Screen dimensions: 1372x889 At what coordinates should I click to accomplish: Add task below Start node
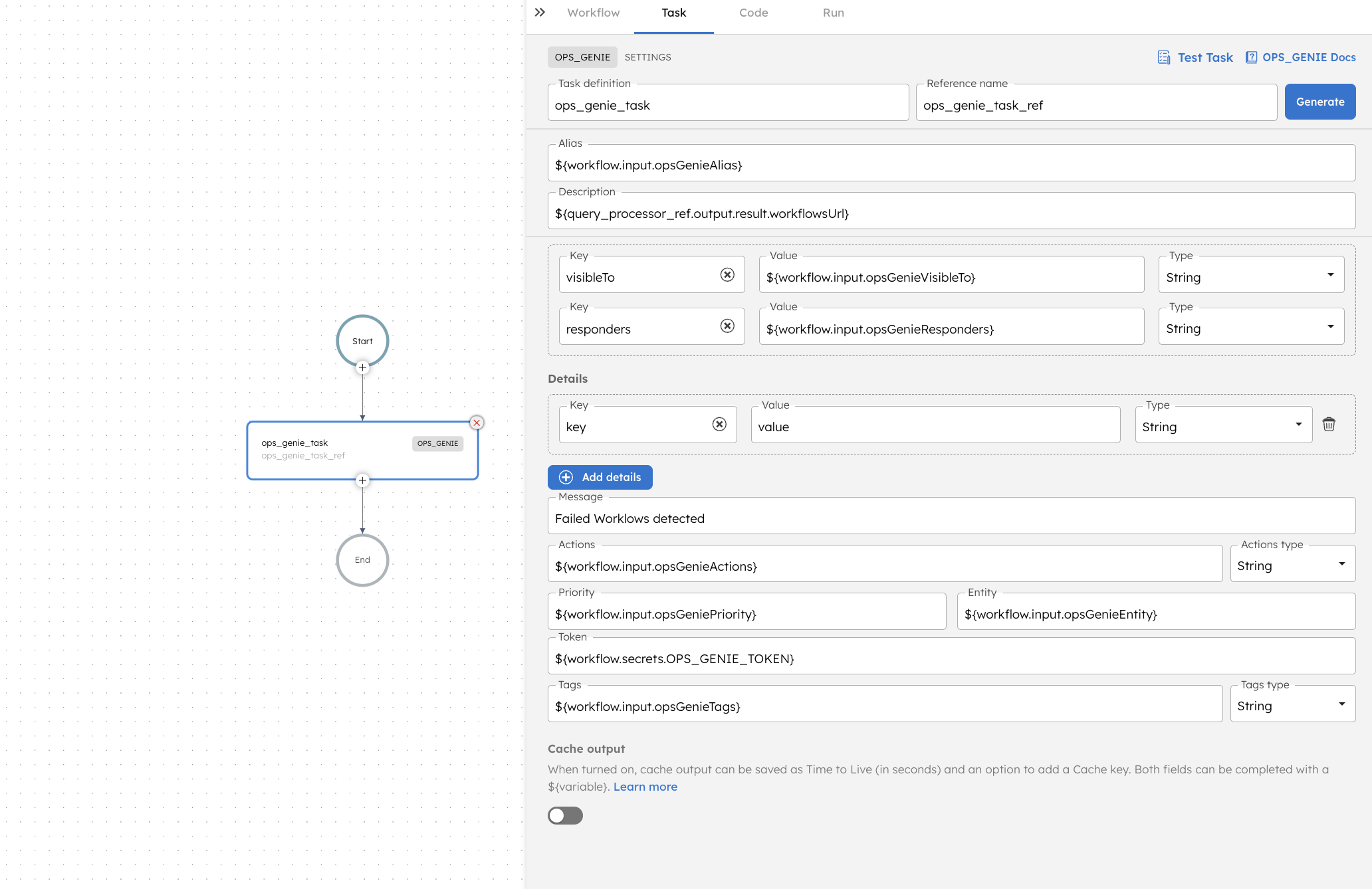coord(362,367)
